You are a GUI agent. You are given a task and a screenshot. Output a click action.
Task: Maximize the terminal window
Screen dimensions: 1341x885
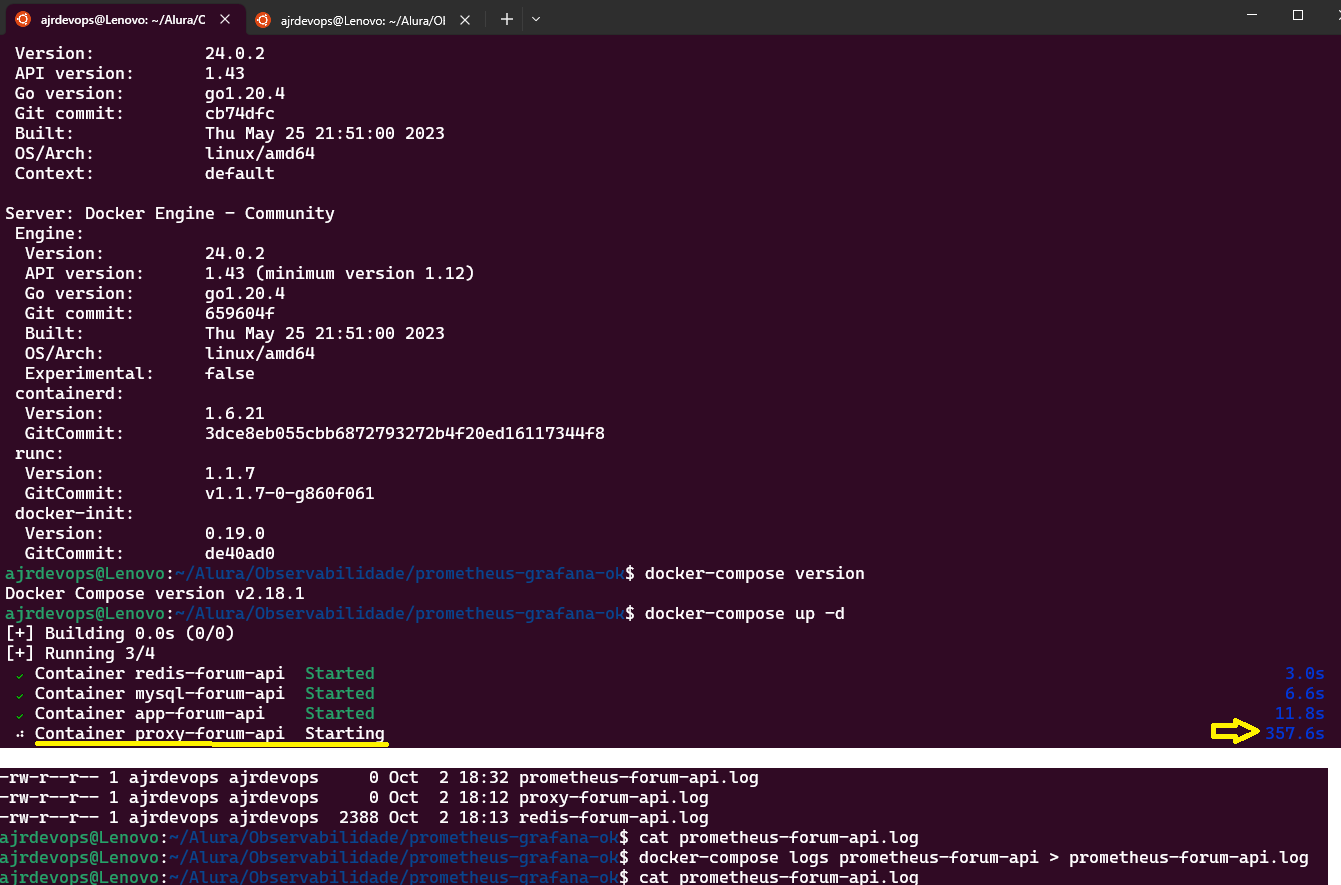click(x=1298, y=15)
